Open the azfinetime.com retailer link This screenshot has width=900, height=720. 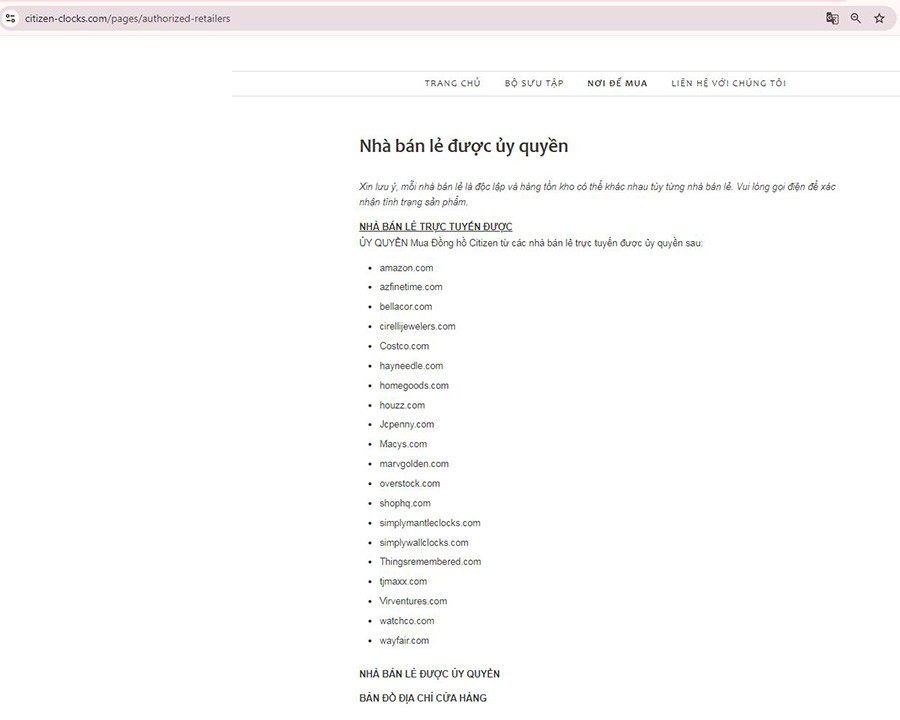coord(411,287)
